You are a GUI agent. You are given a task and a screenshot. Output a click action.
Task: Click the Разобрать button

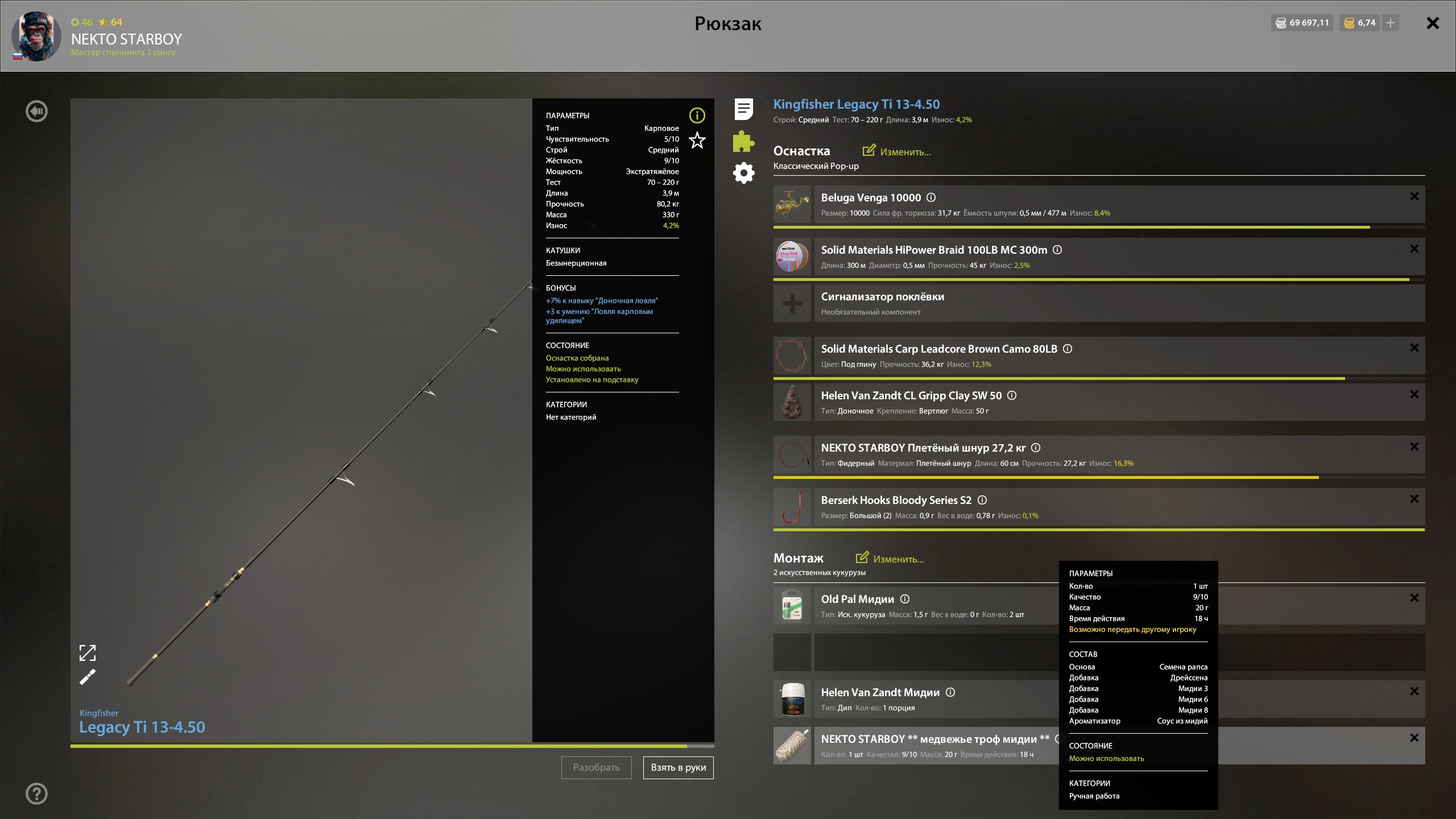click(596, 767)
